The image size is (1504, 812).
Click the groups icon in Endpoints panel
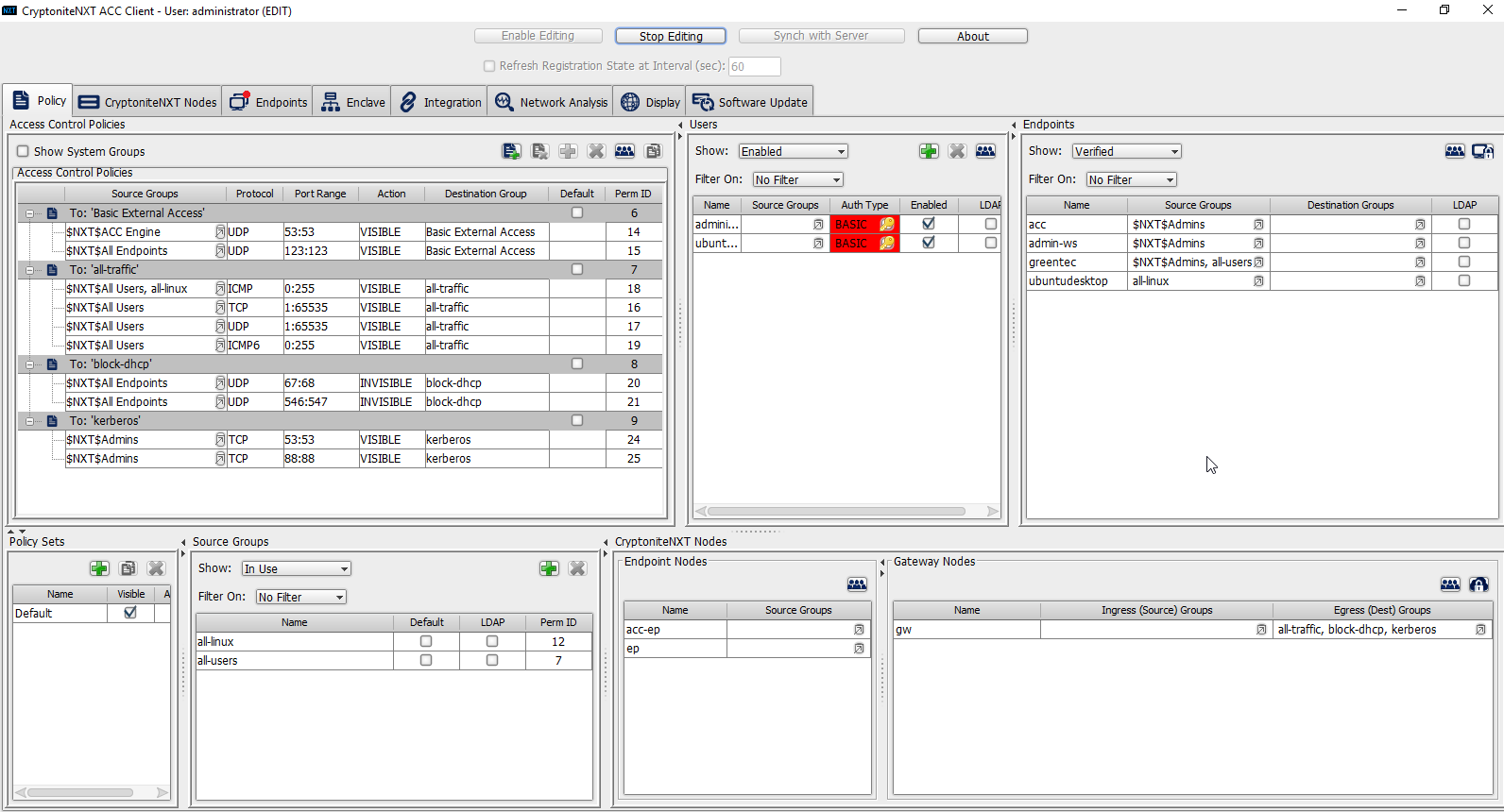(x=1455, y=151)
